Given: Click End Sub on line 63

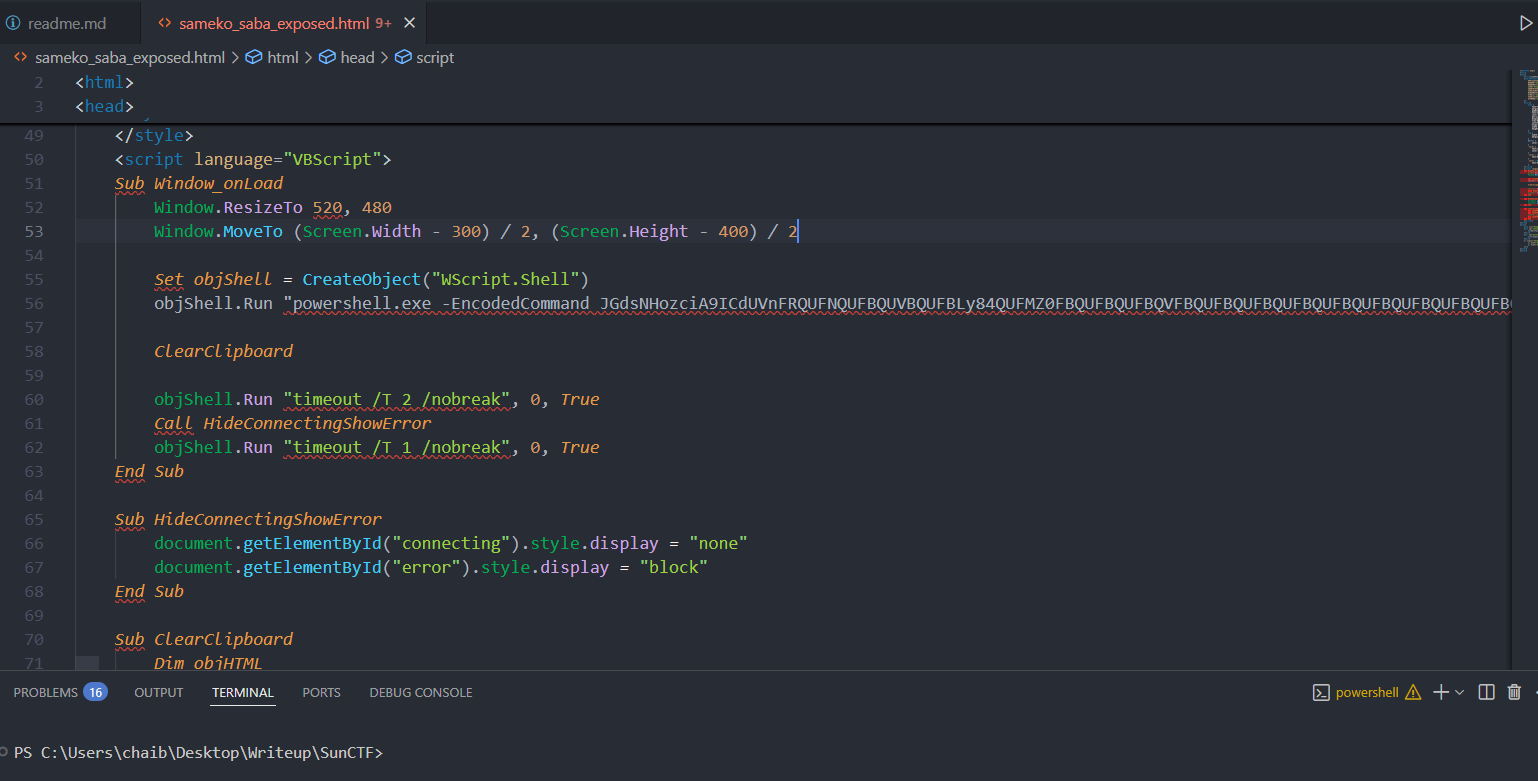Looking at the screenshot, I should point(149,472).
